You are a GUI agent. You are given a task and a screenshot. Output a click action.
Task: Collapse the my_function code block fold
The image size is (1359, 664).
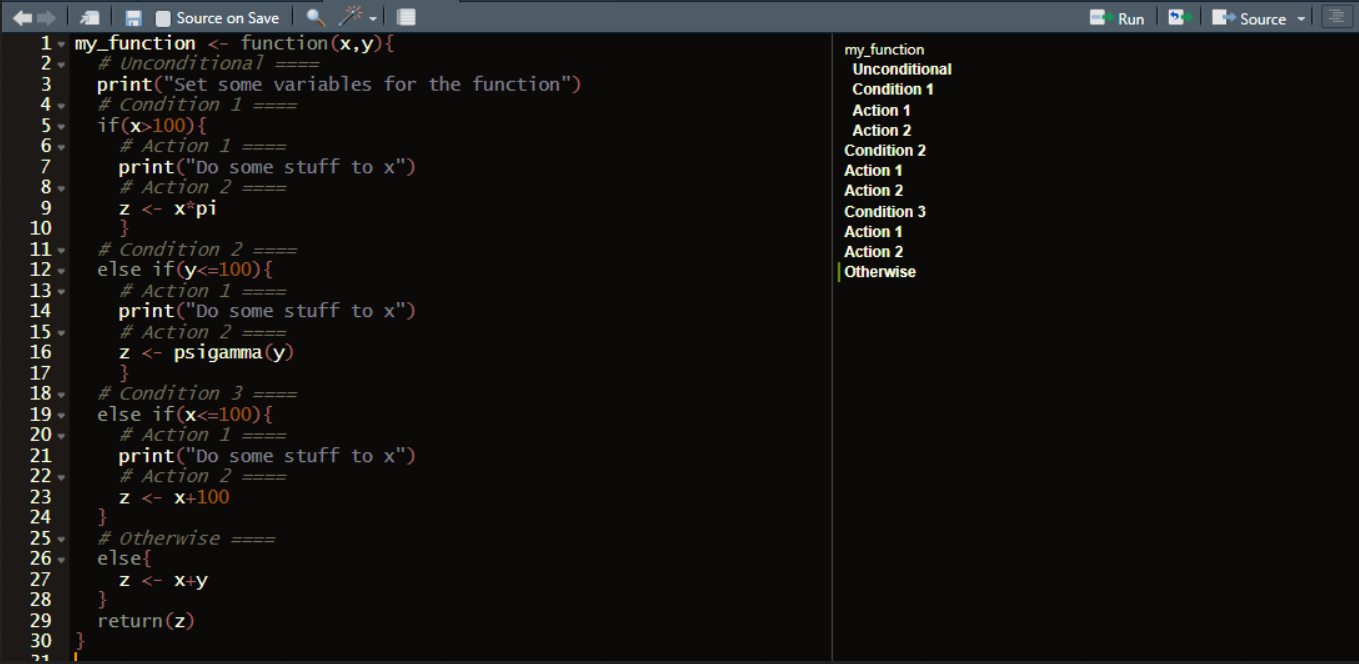click(59, 43)
